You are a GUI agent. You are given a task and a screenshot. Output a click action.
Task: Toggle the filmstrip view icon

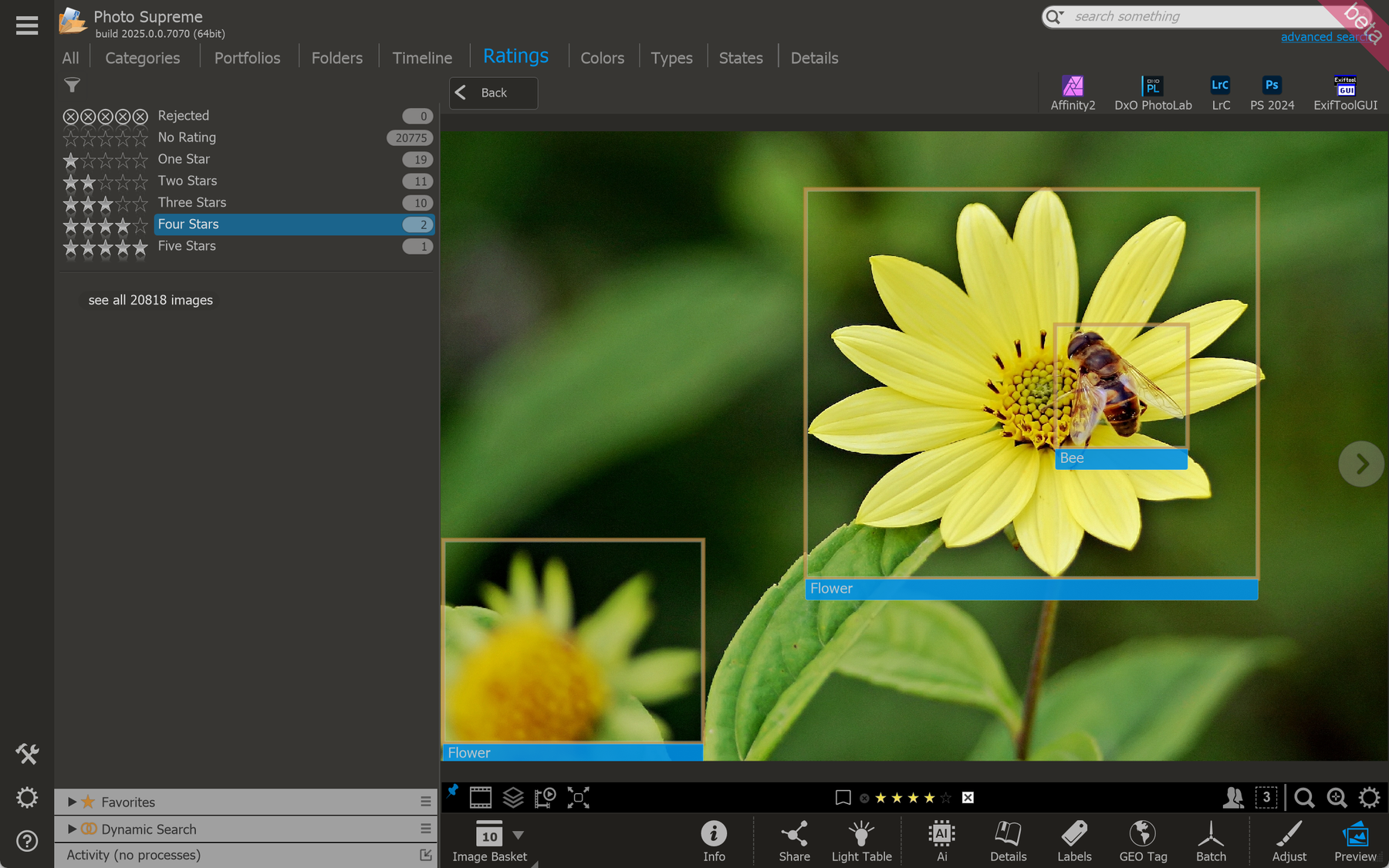coord(480,798)
